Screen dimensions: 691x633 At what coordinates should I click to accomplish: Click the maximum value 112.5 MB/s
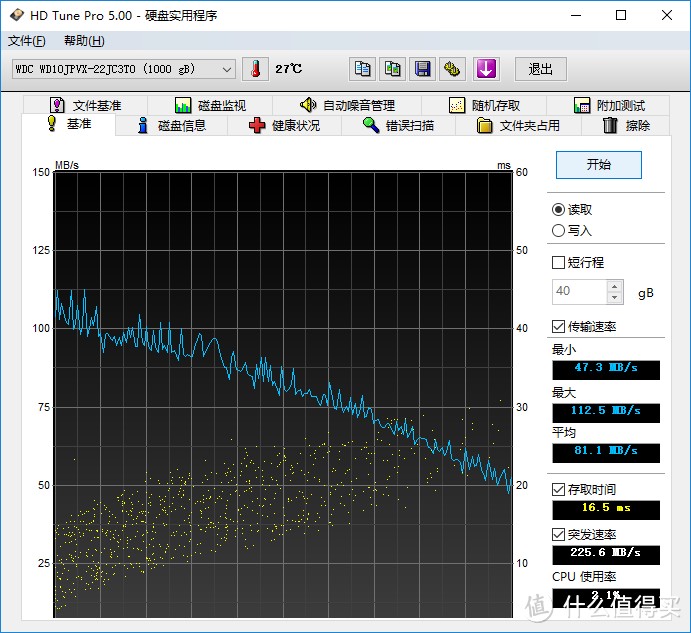(606, 413)
